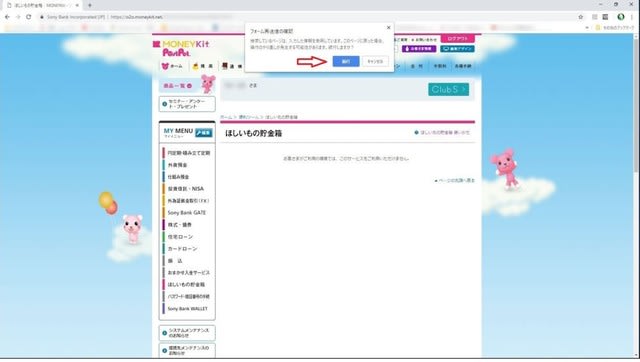640x362 pixels.
Task: Click the MONEYKit PostPet logo
Action: click(x=181, y=48)
